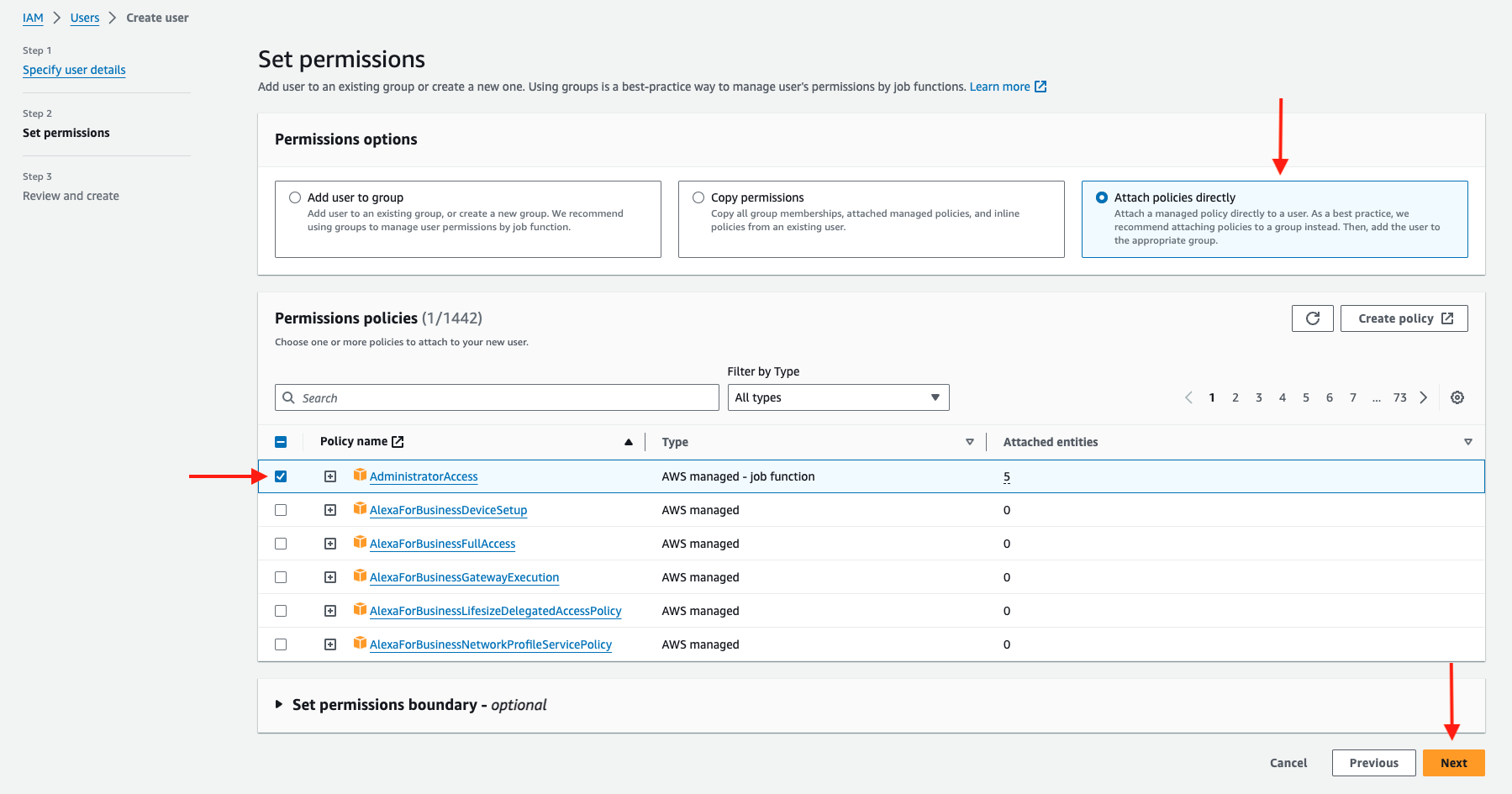Click the orange policy icon beside AlexaForBusinessDeviceSetup
The width and height of the screenshot is (1512, 794).
360,509
